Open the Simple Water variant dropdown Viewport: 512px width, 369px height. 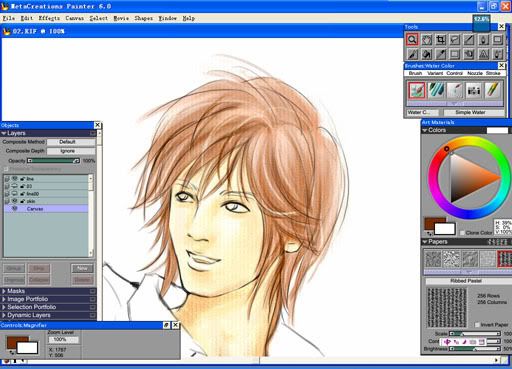[x=473, y=112]
